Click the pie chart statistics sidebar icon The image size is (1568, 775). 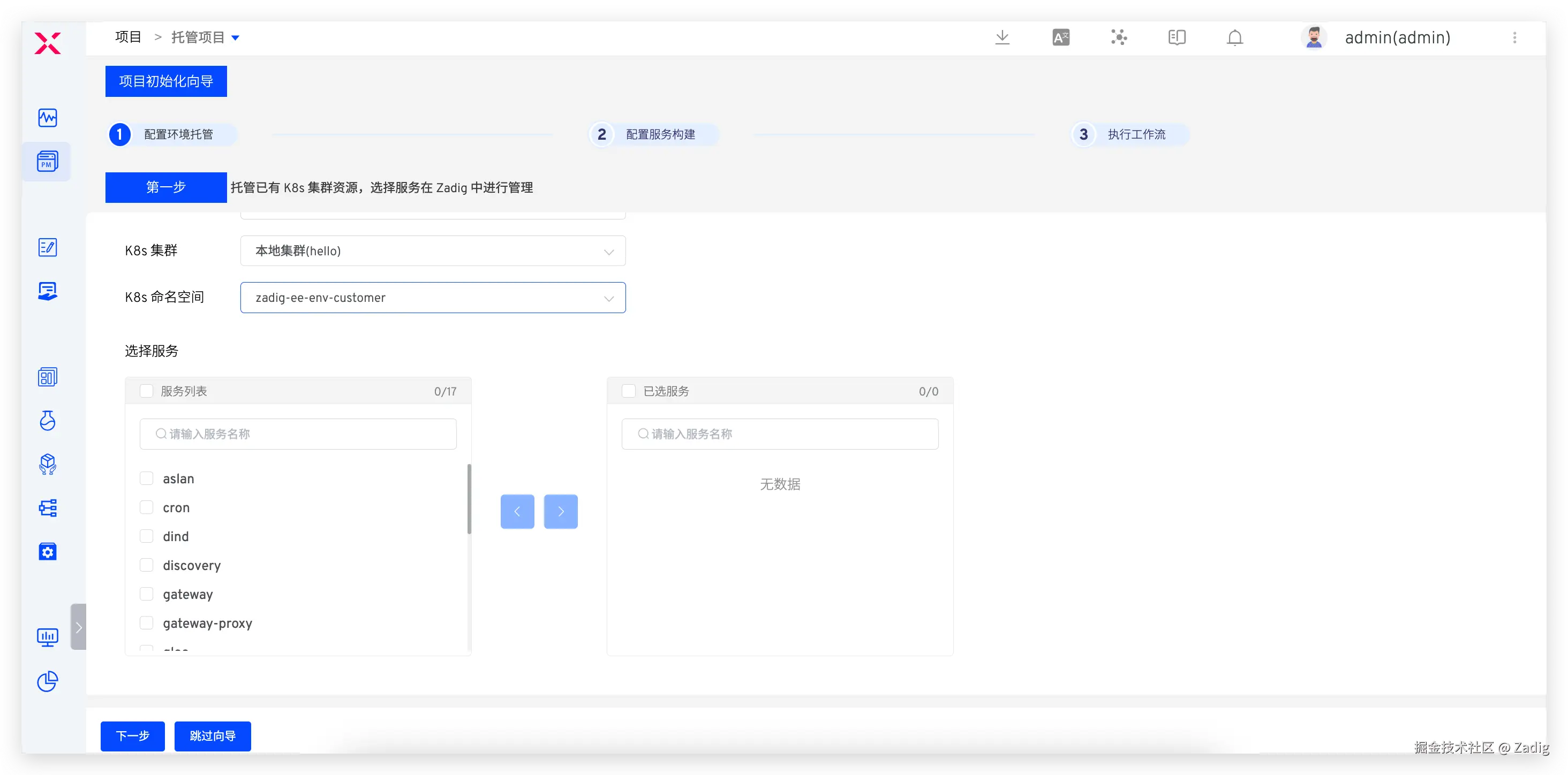click(48, 681)
